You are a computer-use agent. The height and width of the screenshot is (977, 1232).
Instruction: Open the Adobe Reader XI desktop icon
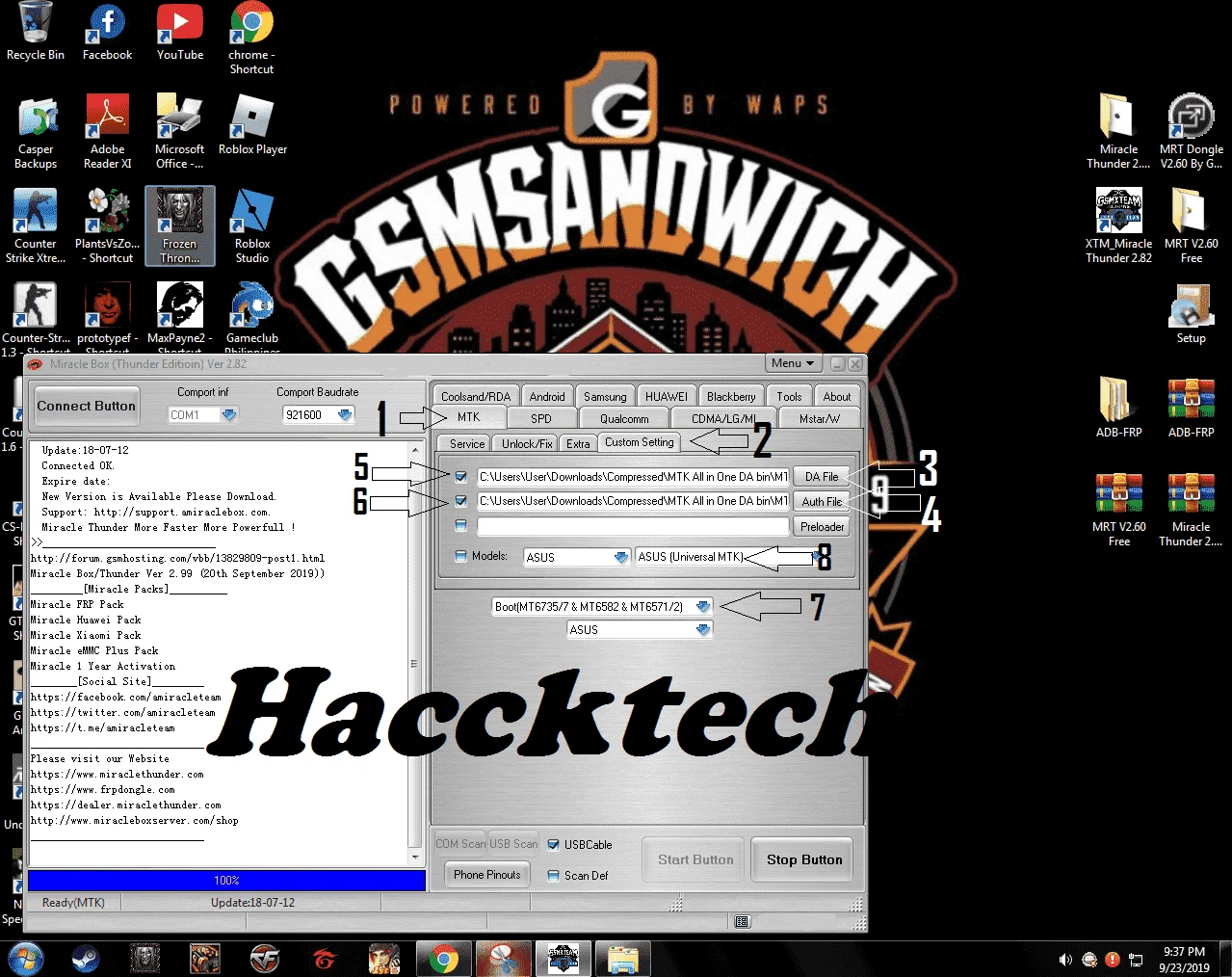(107, 133)
